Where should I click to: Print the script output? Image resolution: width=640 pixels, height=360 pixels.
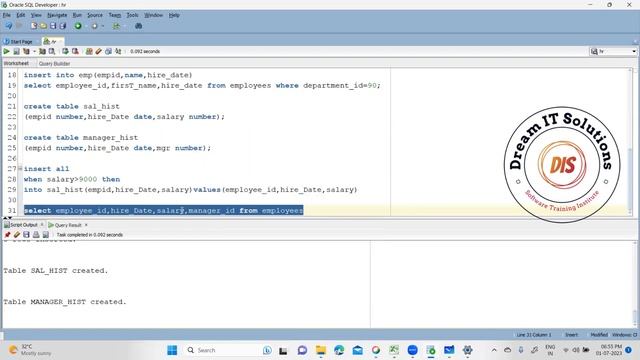click(36, 235)
